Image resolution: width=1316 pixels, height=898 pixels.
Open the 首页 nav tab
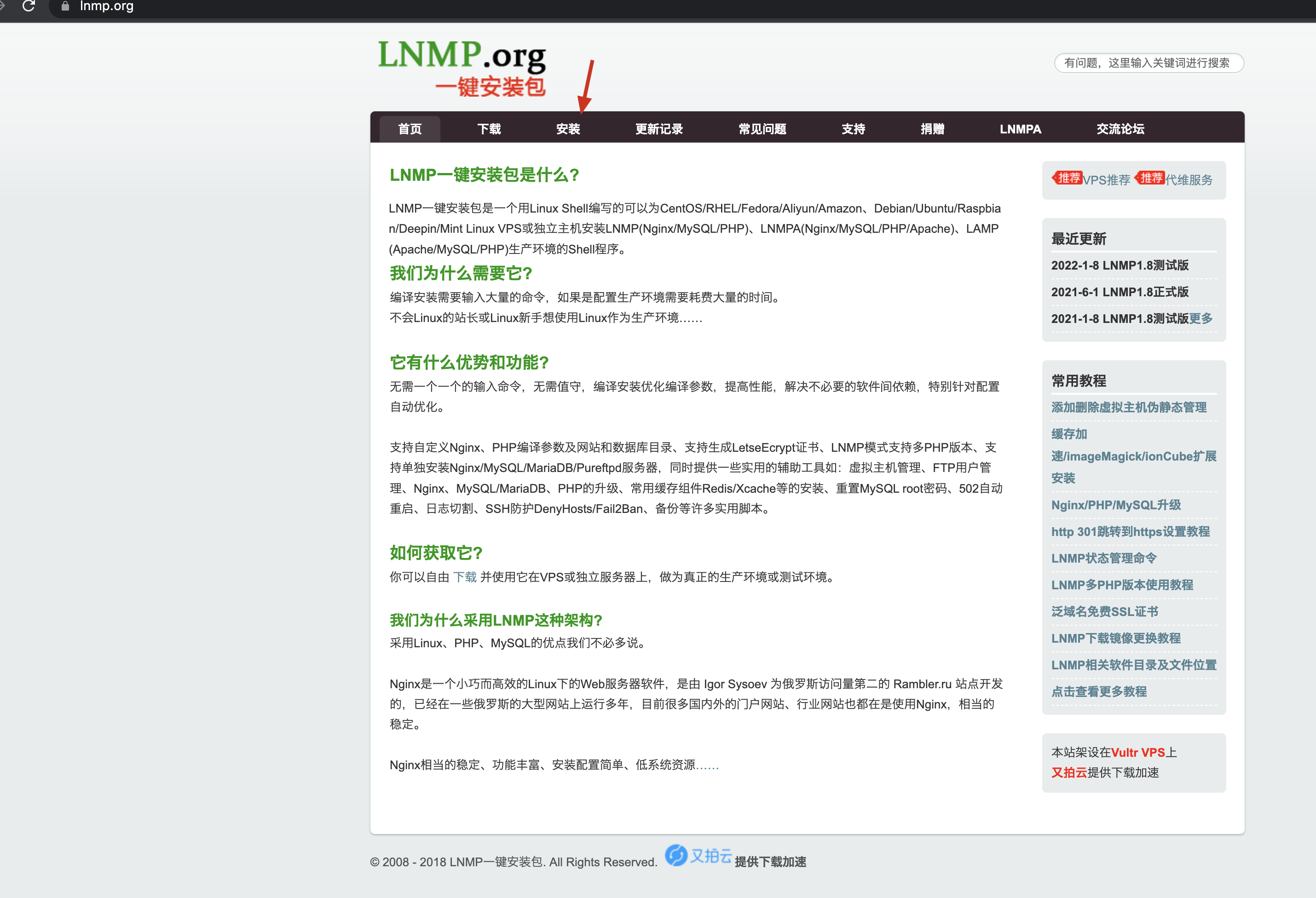(x=410, y=129)
